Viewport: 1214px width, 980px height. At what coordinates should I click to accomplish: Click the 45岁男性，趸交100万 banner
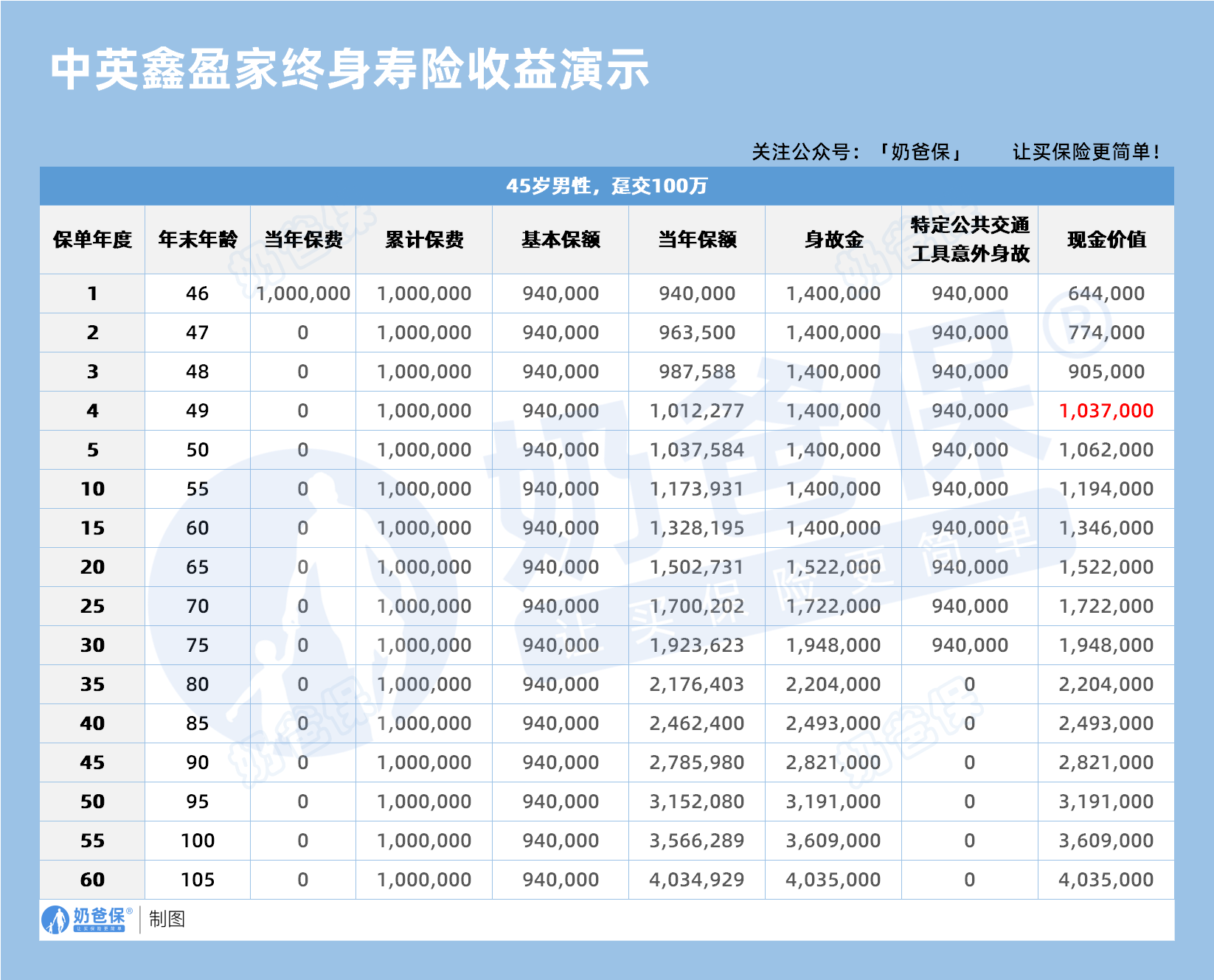coord(606,186)
